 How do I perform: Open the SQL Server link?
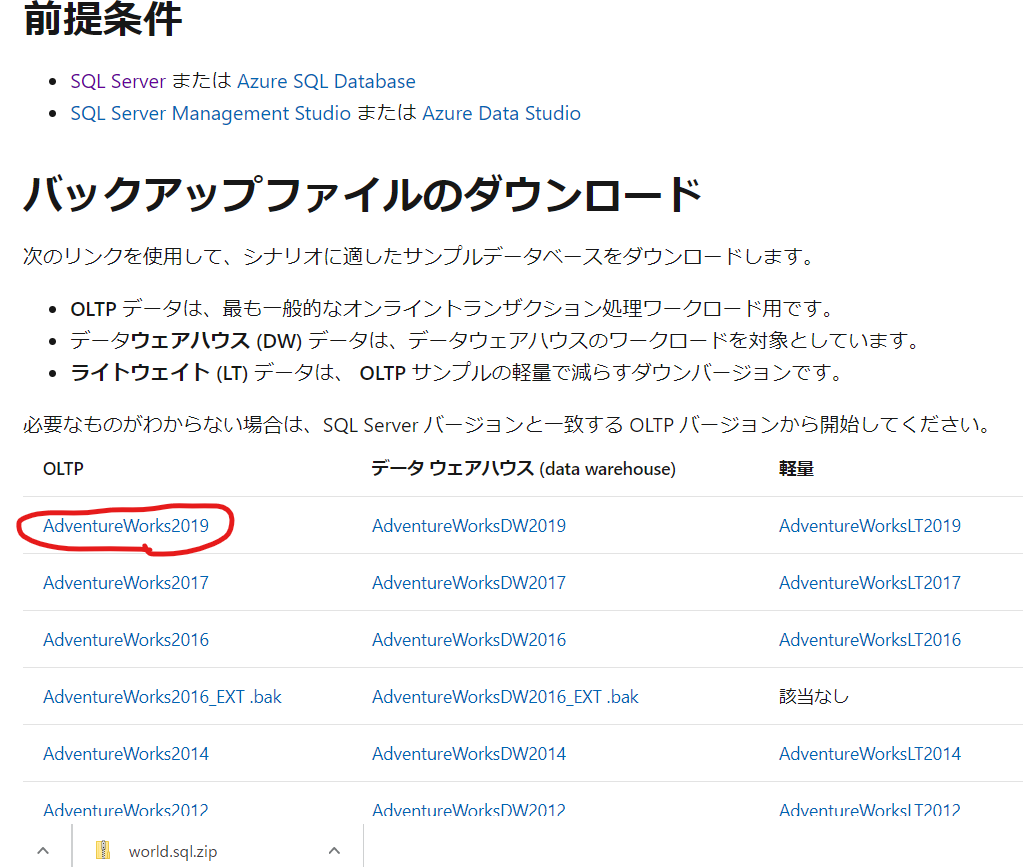coord(118,81)
